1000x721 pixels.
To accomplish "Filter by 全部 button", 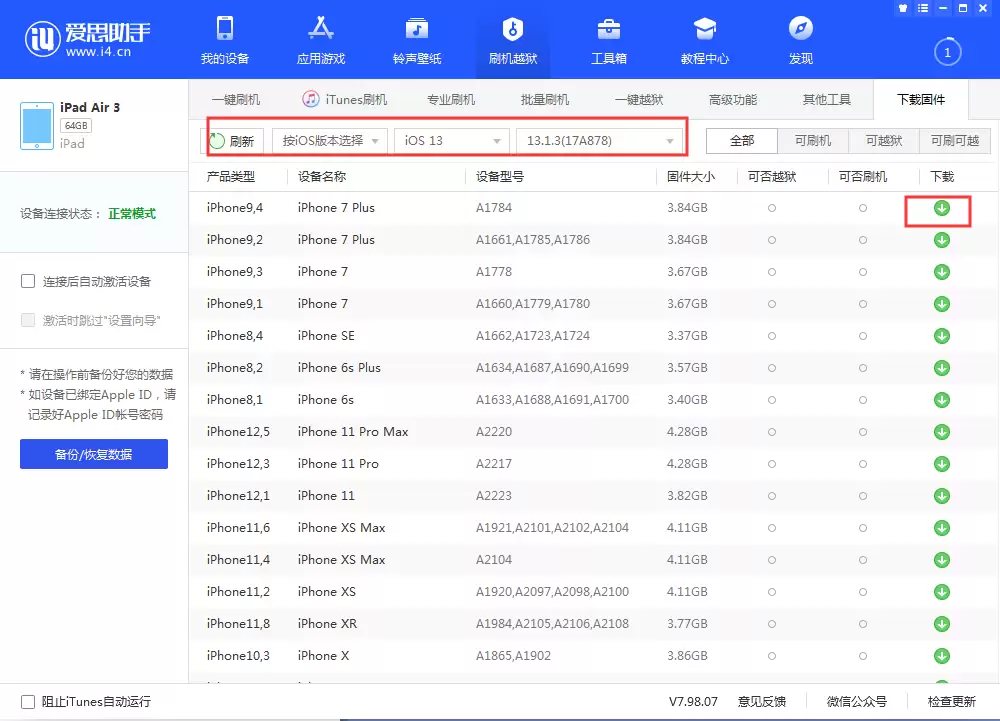I will coord(742,141).
